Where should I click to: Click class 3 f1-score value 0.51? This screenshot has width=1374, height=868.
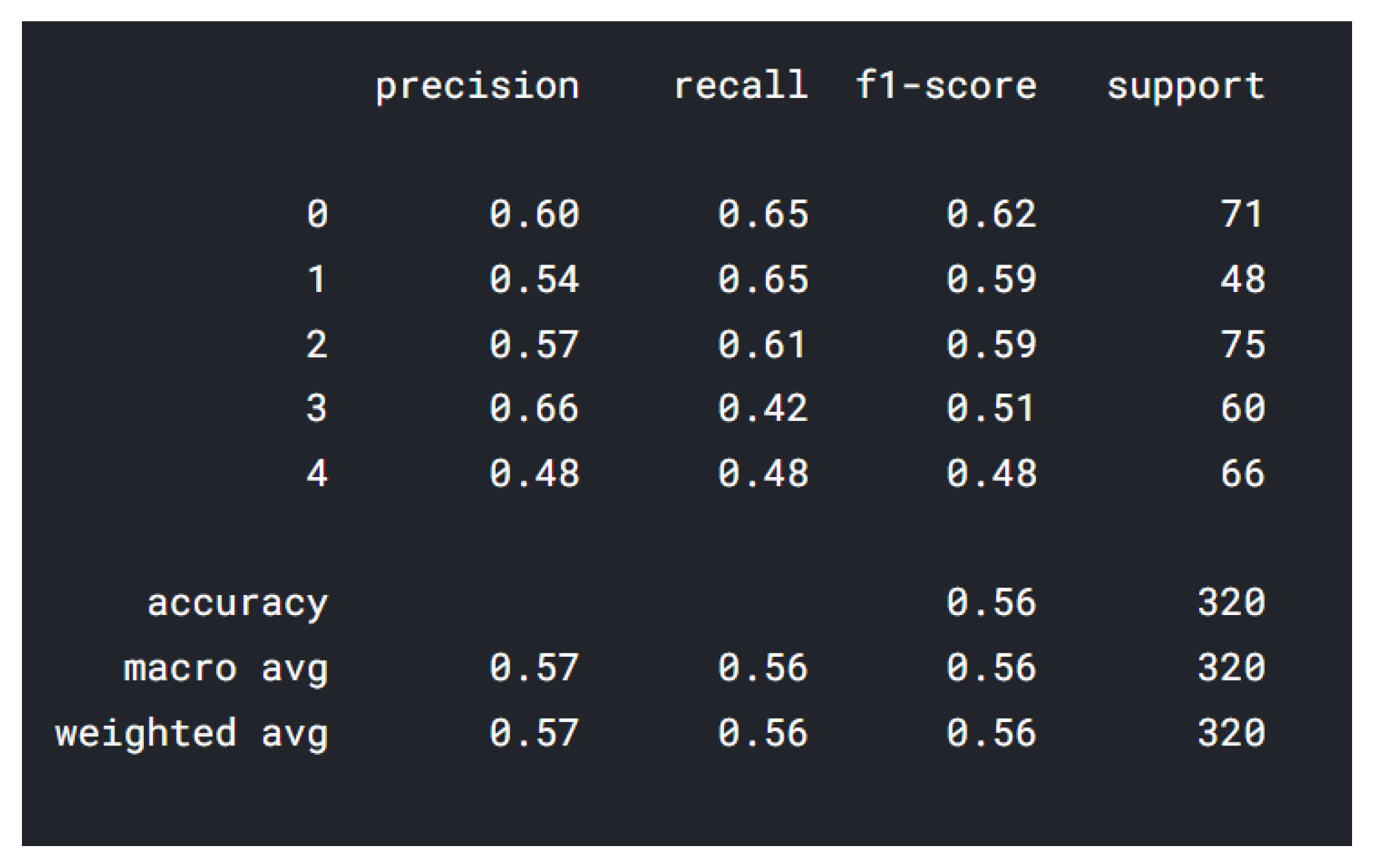(991, 409)
